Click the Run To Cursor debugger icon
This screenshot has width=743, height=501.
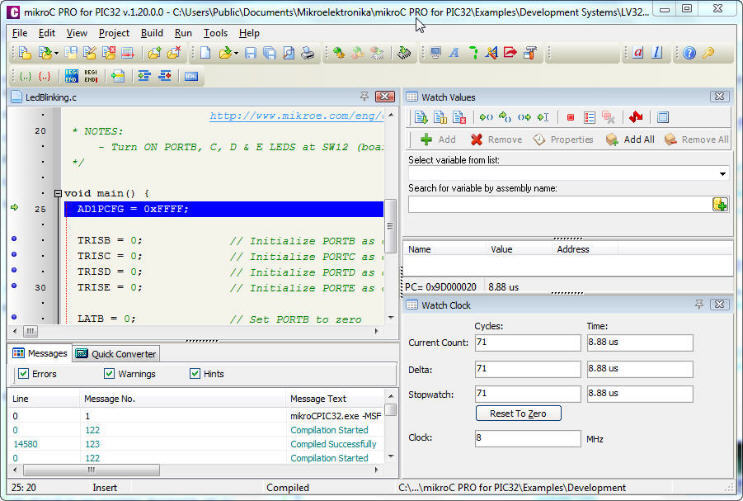[543, 117]
